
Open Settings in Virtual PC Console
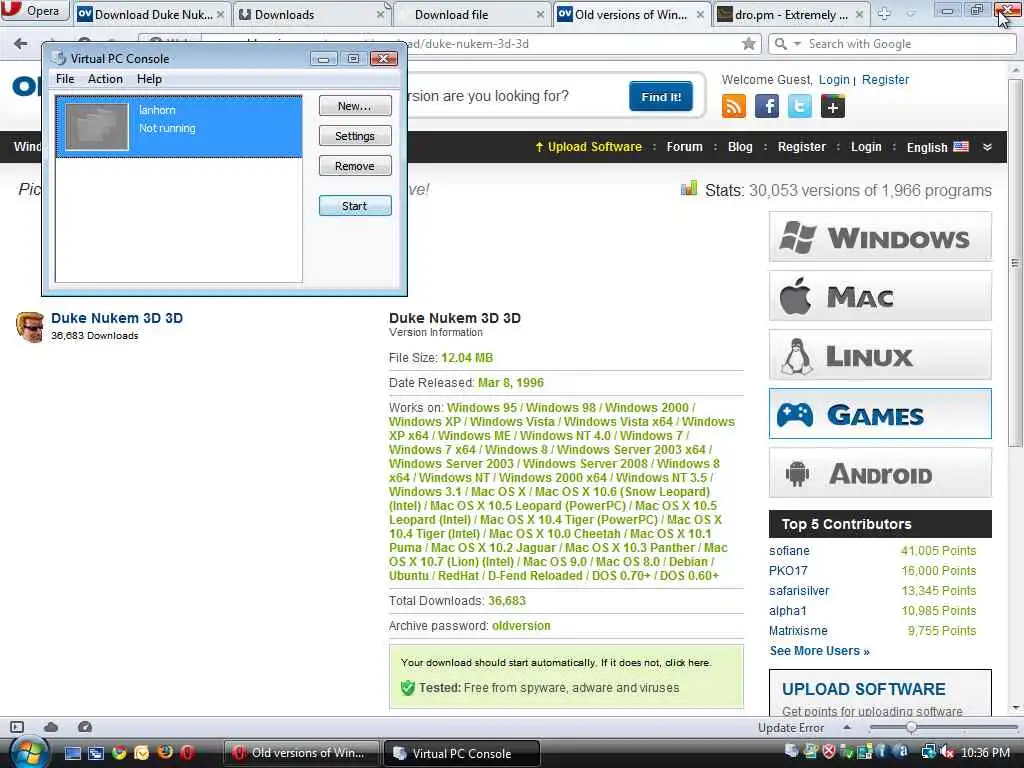coord(355,136)
